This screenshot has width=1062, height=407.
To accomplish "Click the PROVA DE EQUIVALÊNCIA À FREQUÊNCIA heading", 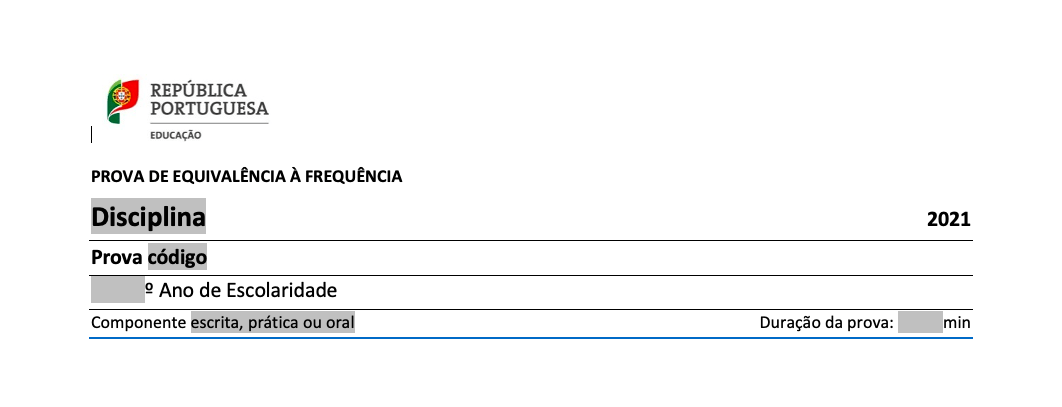I will 247,176.
